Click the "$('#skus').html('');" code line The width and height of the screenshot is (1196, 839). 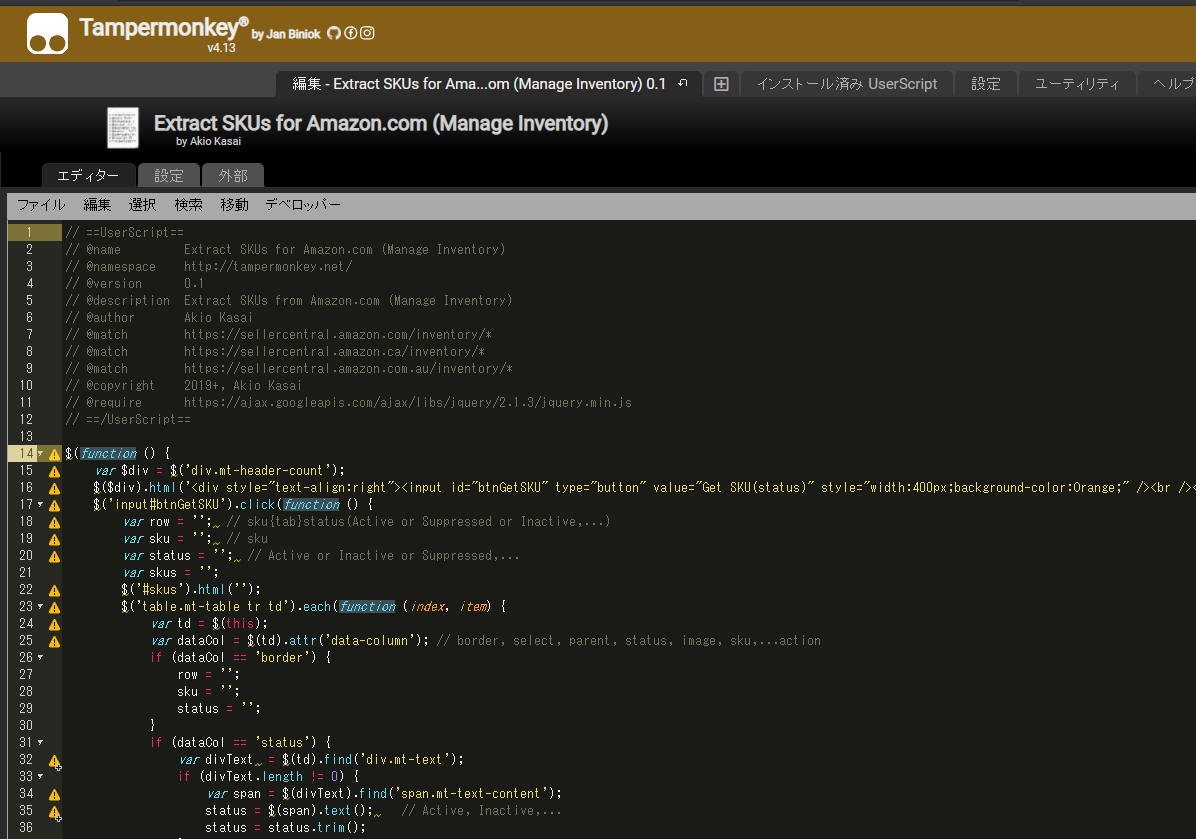[x=191, y=590]
